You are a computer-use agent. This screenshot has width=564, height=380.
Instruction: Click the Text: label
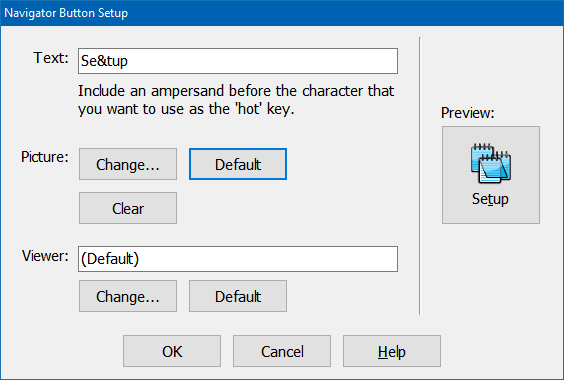(x=51, y=58)
